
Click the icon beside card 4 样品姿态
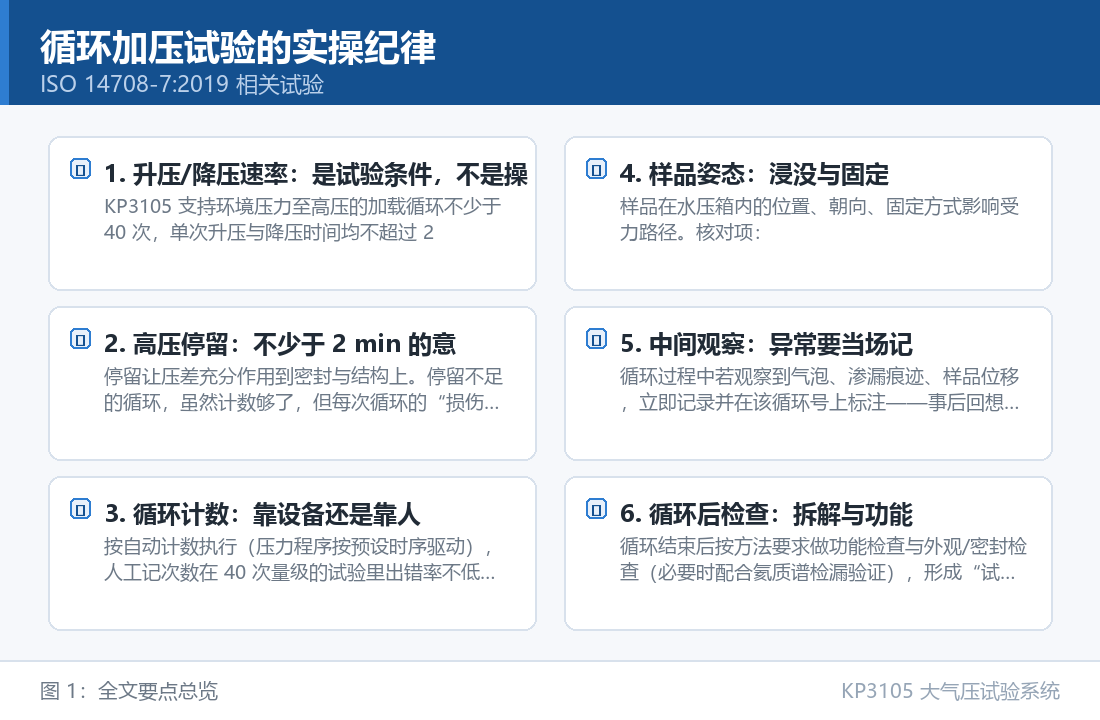596,169
